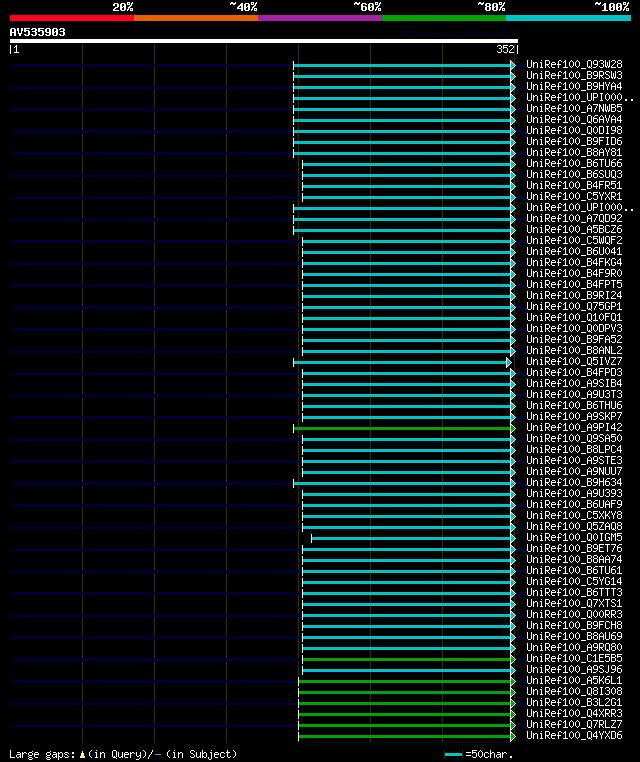Click the shorter cyan bar for Q5IVZ7
The width and height of the screenshot is (640, 762).
(402, 363)
